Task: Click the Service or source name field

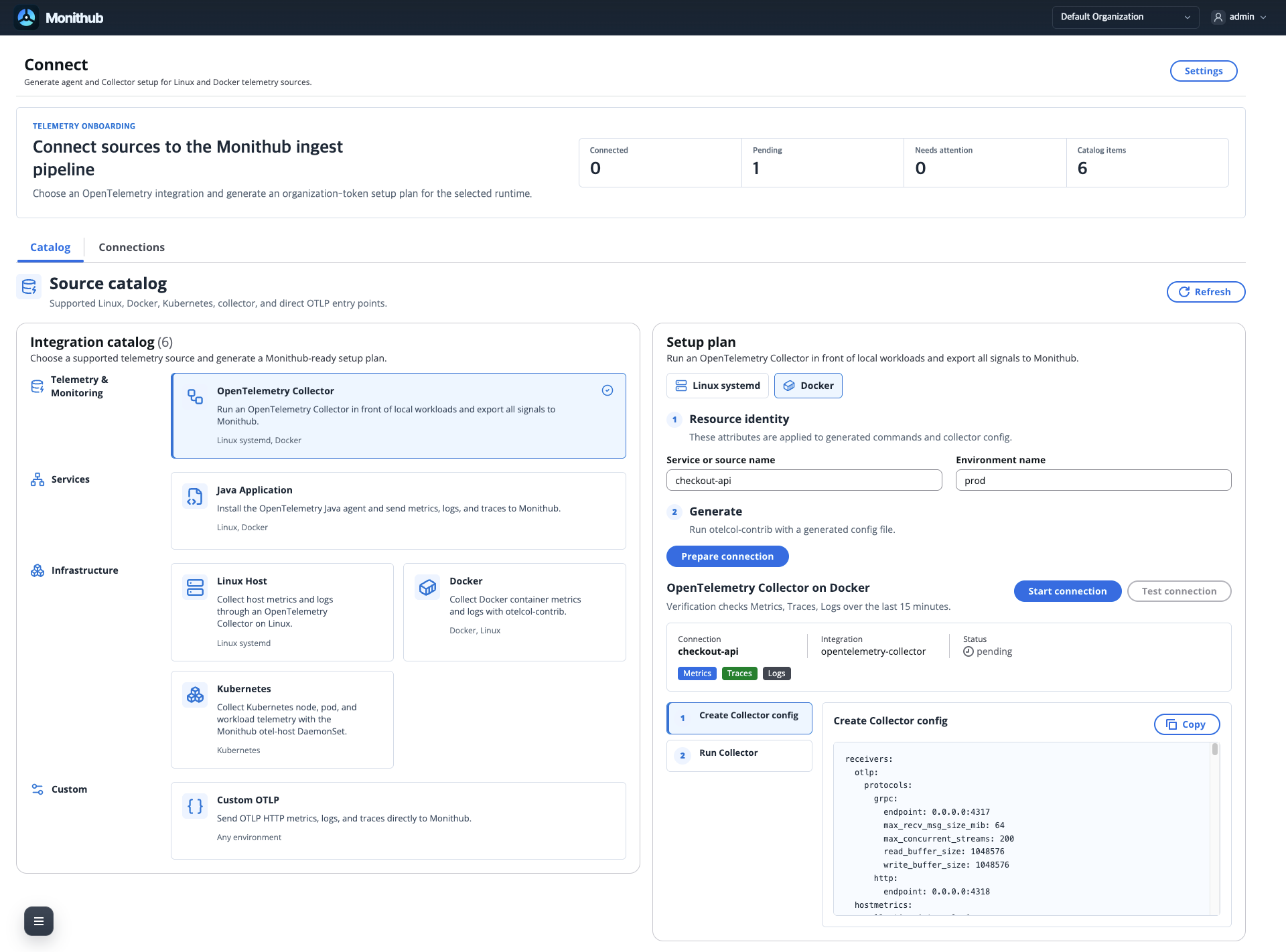Action: [x=804, y=480]
